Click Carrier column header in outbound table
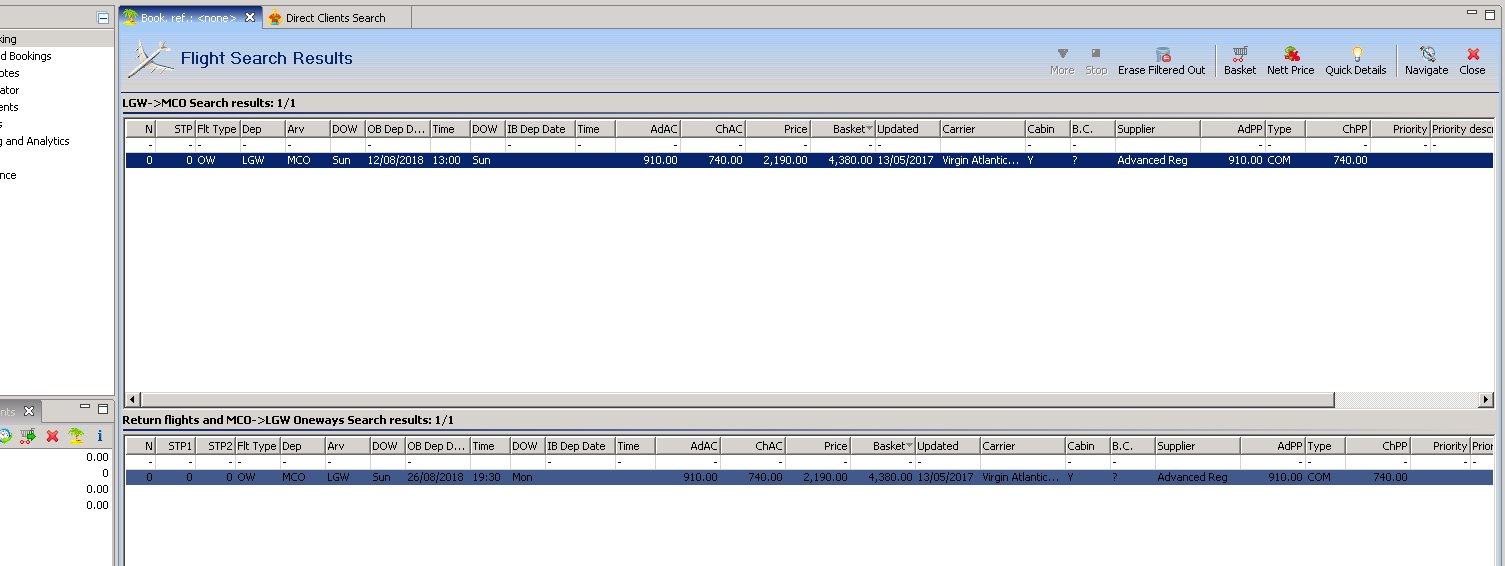The height and width of the screenshot is (566, 1505). tap(983, 129)
